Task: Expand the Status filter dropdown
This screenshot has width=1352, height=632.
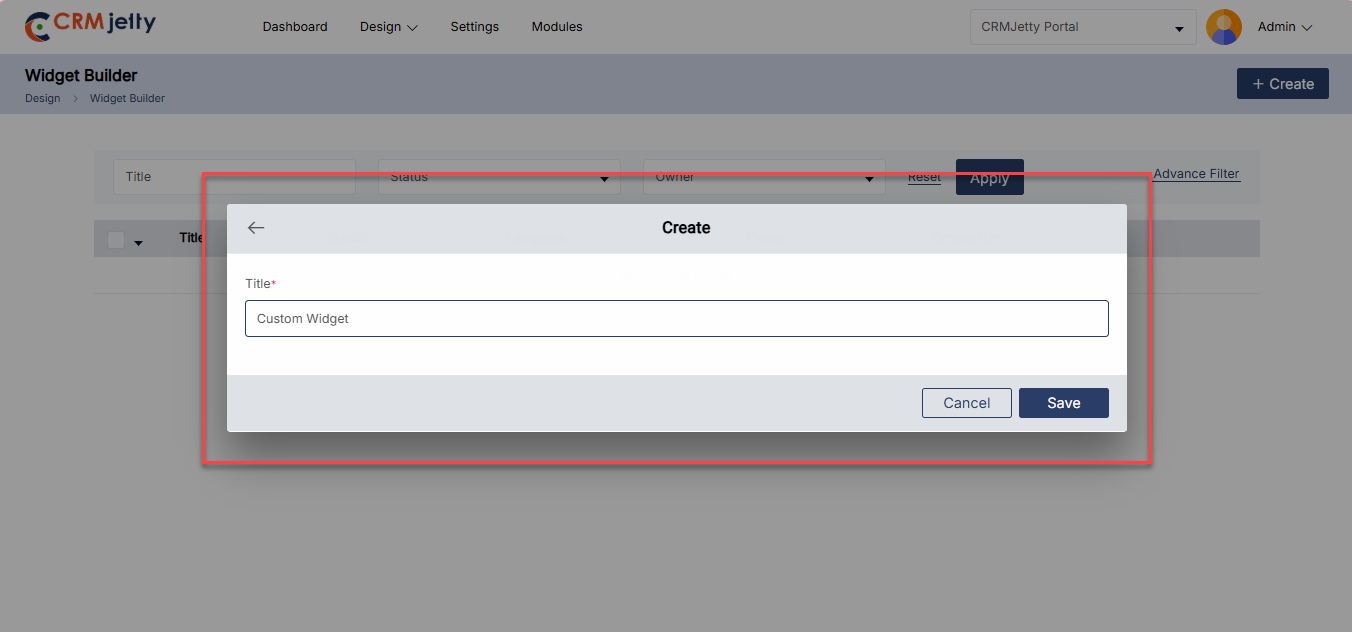Action: click(x=498, y=177)
